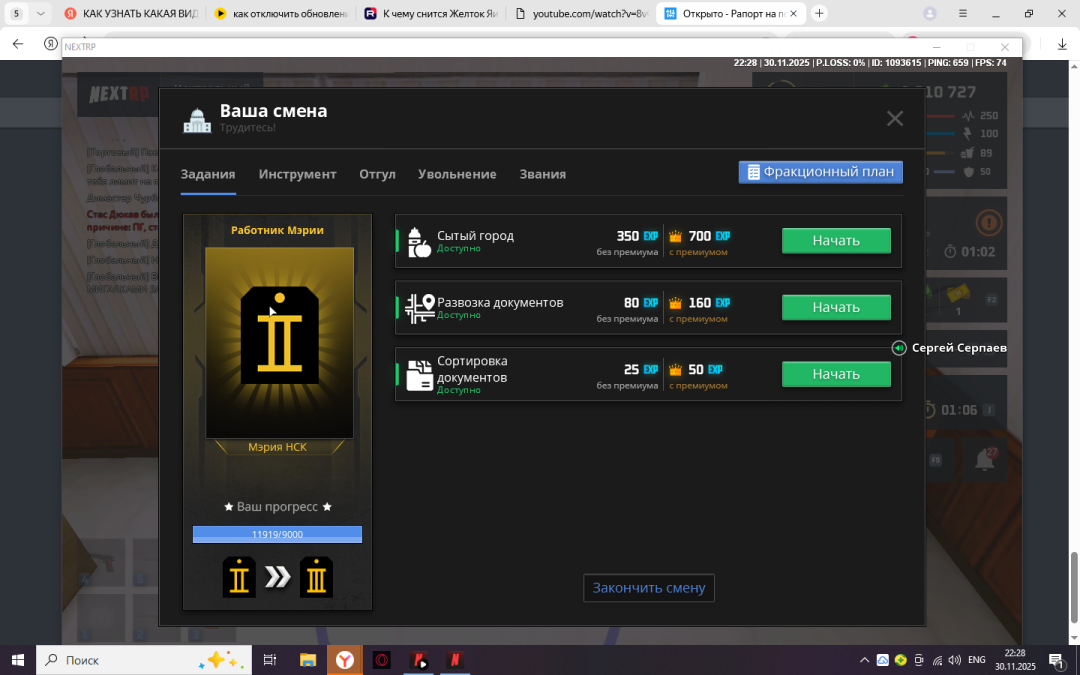Open the "Отгул" tab

coord(377,174)
